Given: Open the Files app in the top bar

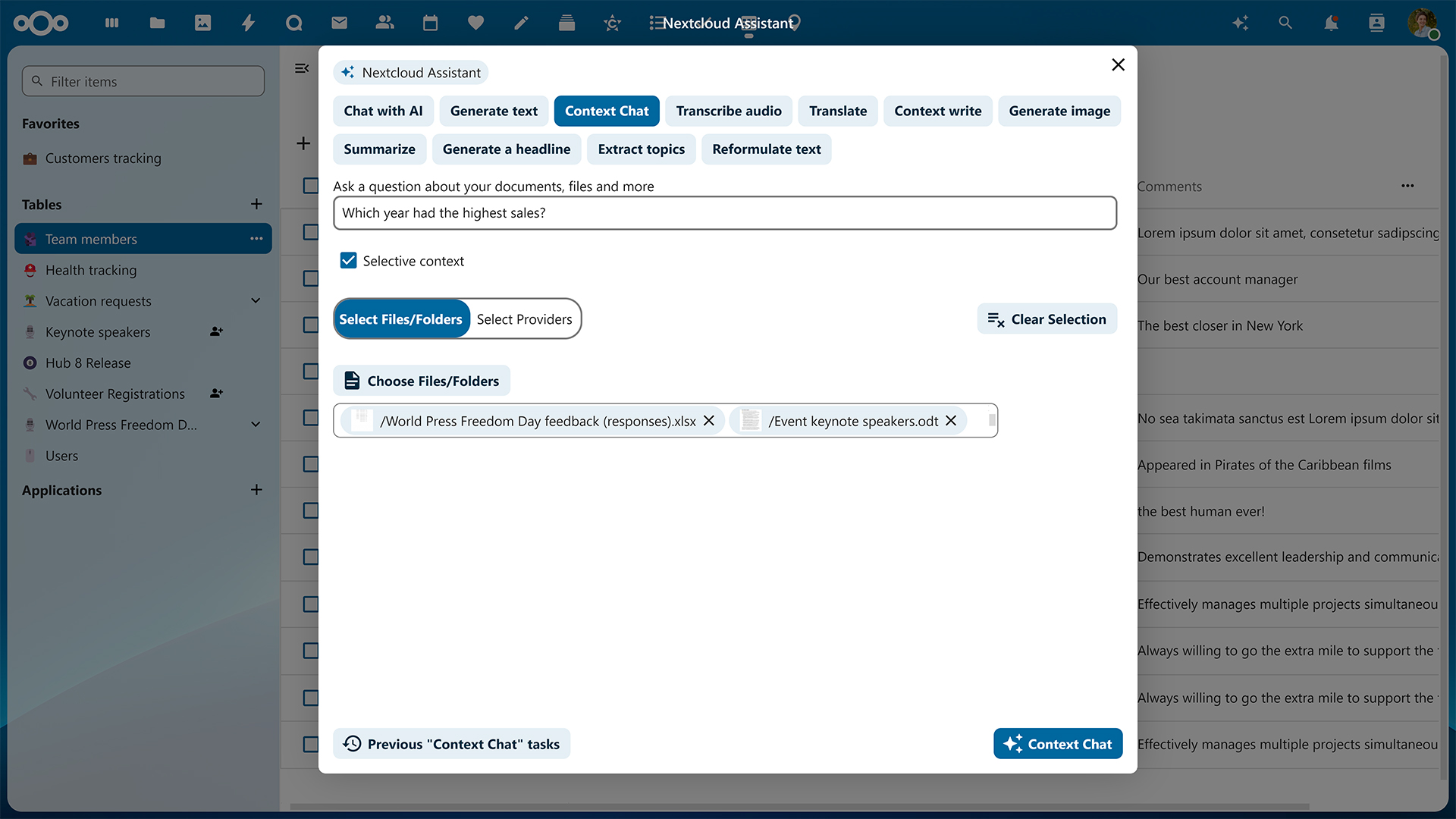Looking at the screenshot, I should [157, 23].
